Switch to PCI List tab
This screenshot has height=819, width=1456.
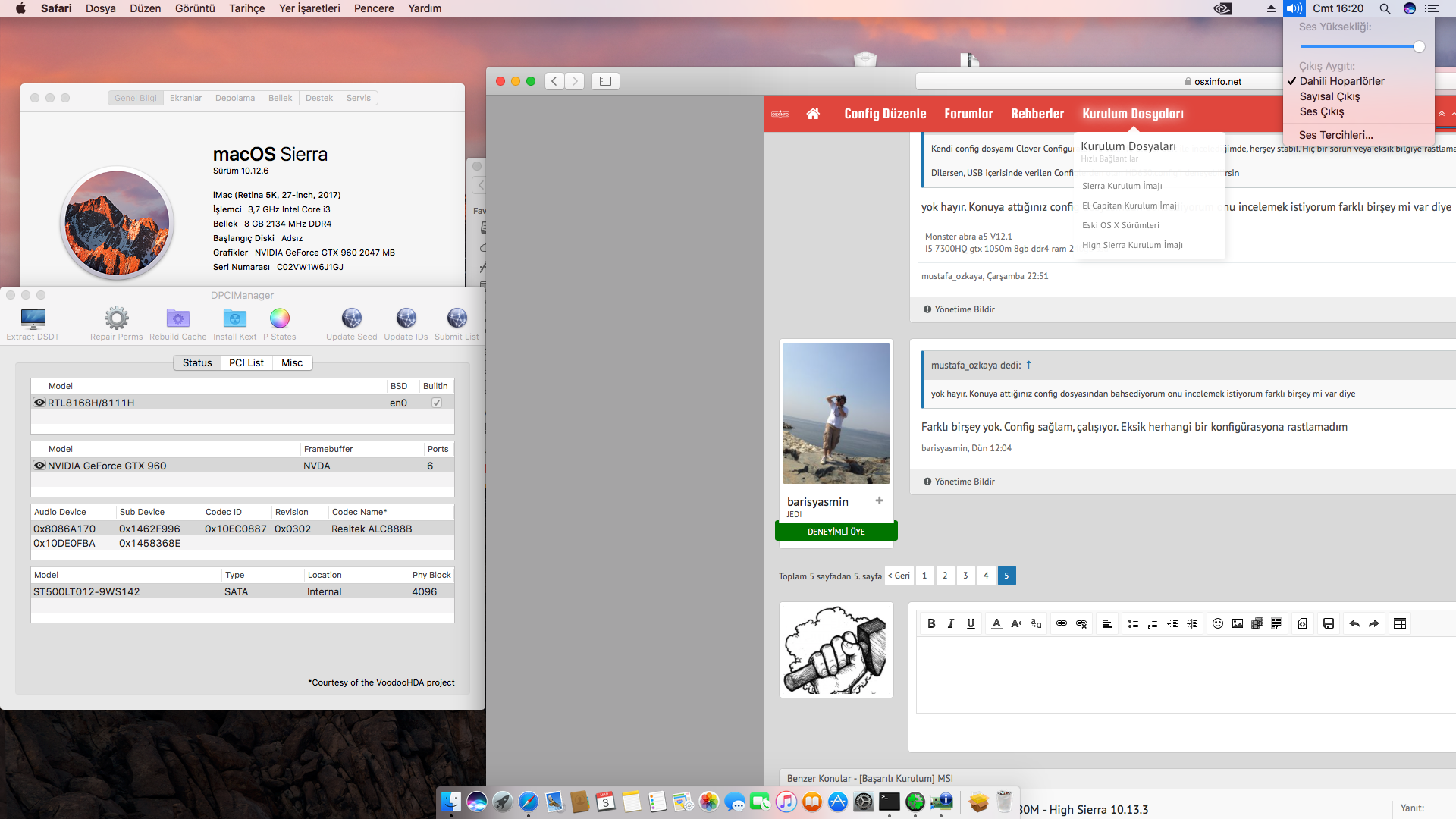point(246,362)
